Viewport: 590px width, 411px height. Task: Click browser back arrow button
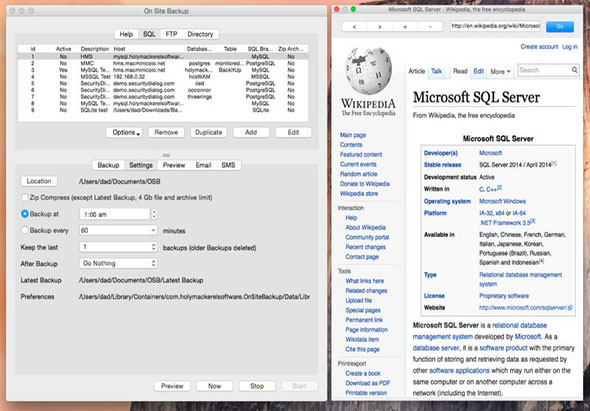coord(354,27)
